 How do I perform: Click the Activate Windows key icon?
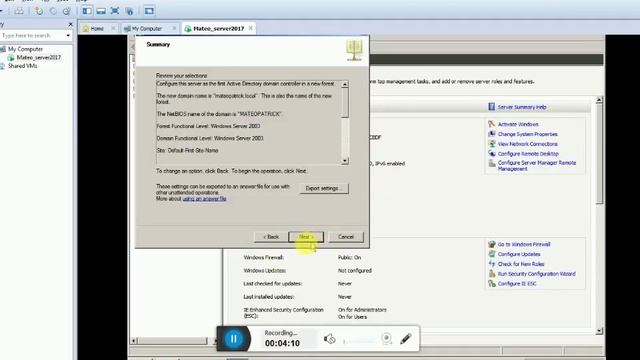tap(491, 124)
